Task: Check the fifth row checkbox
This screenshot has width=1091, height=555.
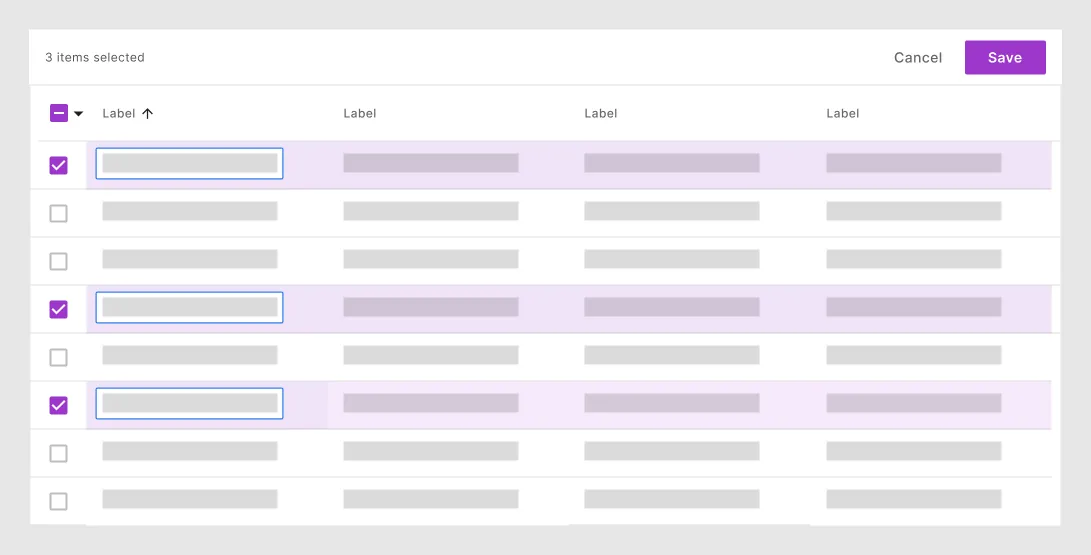Action: (x=59, y=357)
